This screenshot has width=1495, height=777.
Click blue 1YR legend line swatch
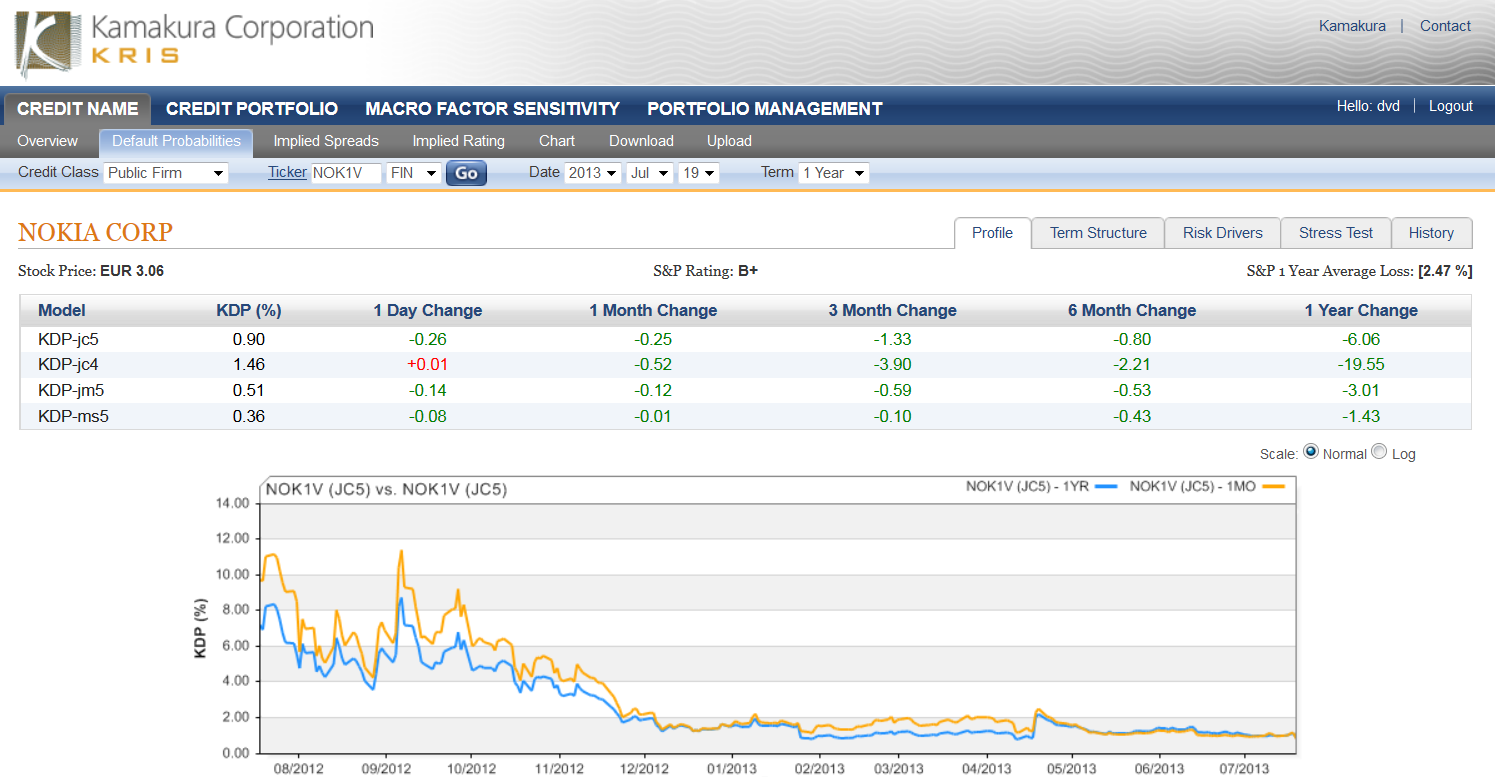1104,488
